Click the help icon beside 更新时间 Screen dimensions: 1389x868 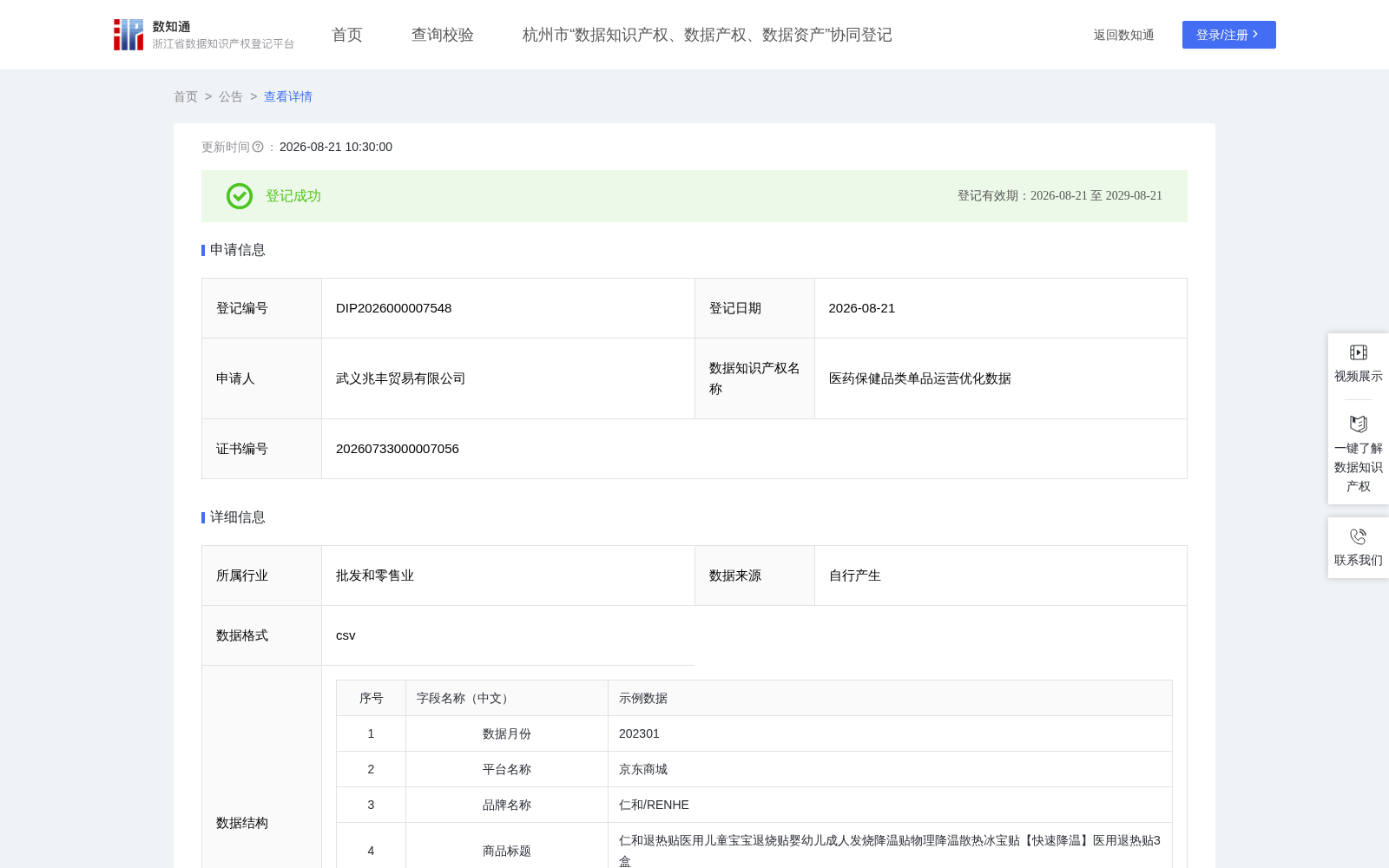click(x=258, y=148)
